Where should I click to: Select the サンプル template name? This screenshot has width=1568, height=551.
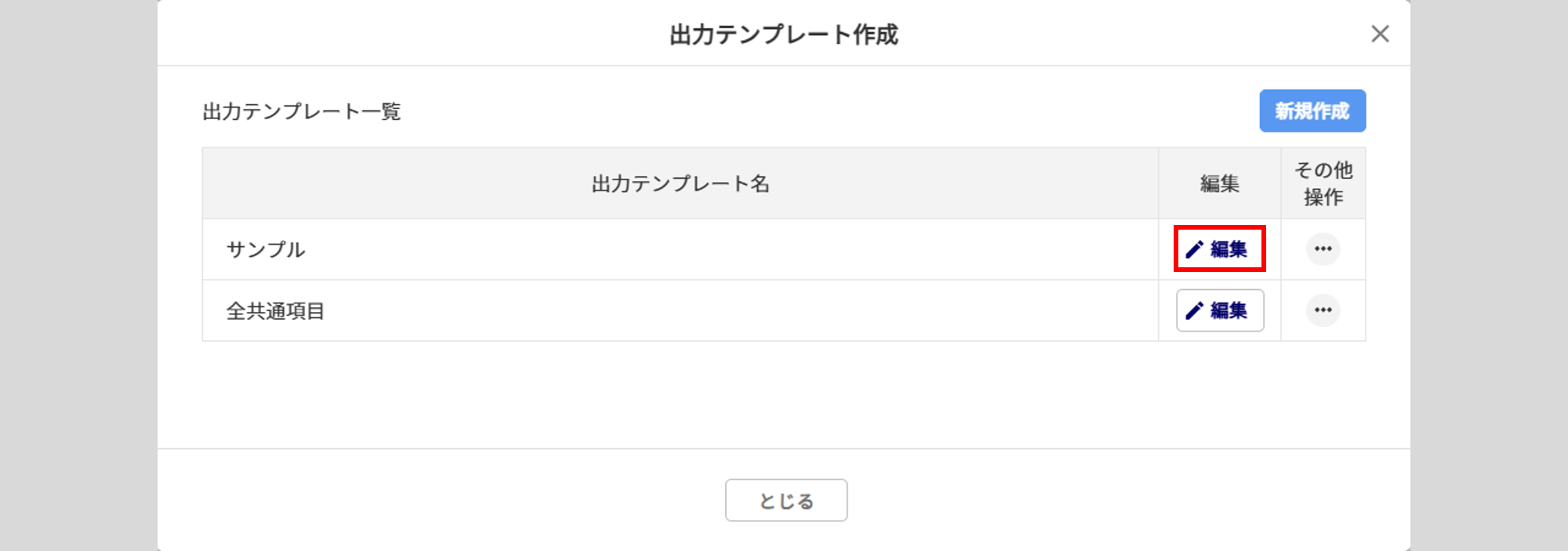(266, 250)
